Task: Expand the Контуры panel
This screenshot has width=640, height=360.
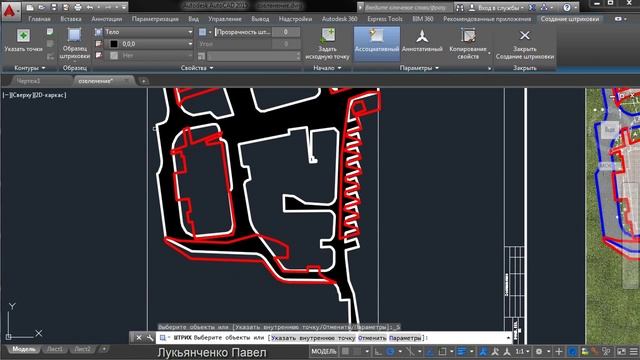Action: click(x=29, y=68)
